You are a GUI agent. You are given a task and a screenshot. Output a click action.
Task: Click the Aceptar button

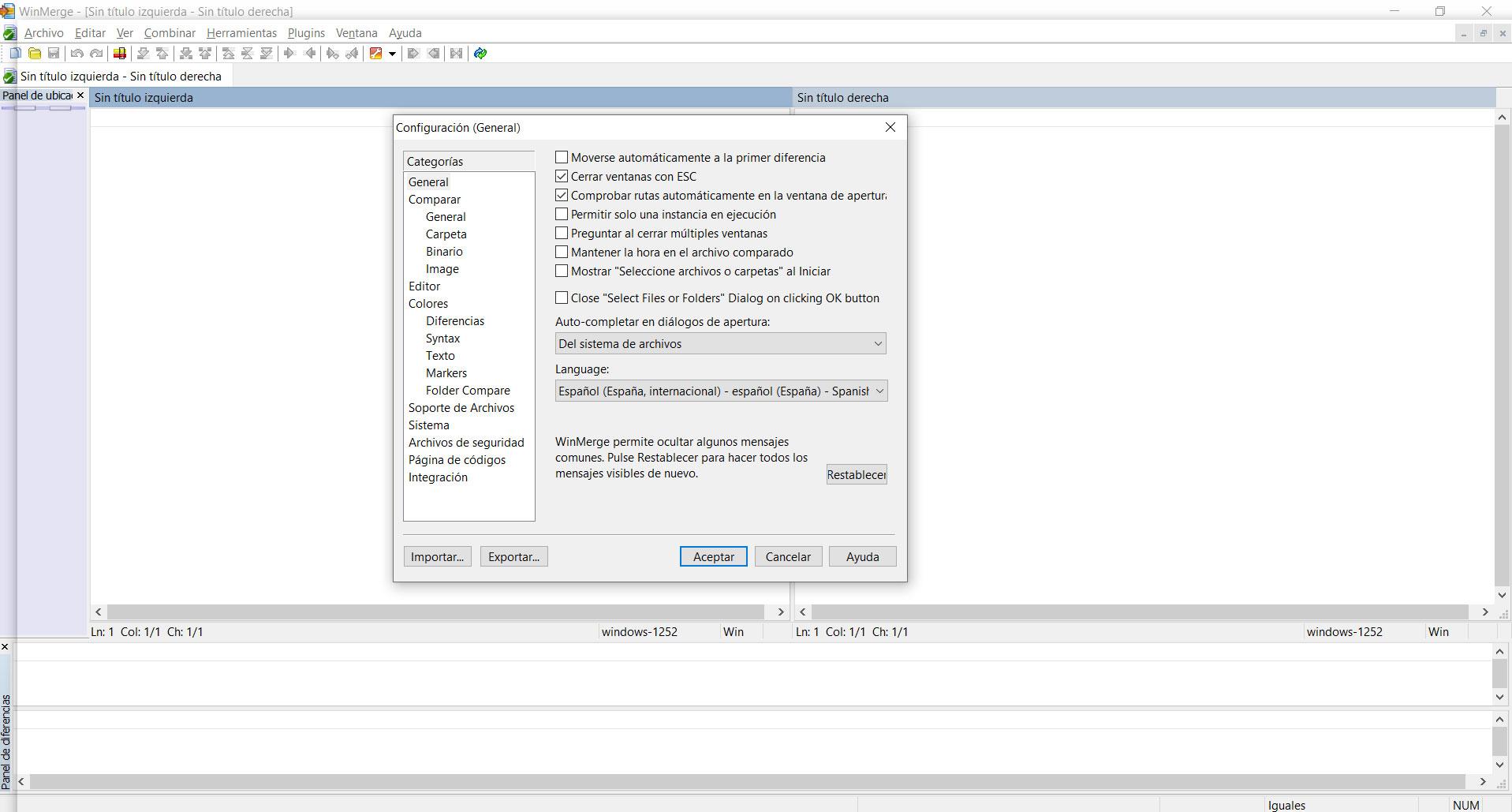point(713,556)
